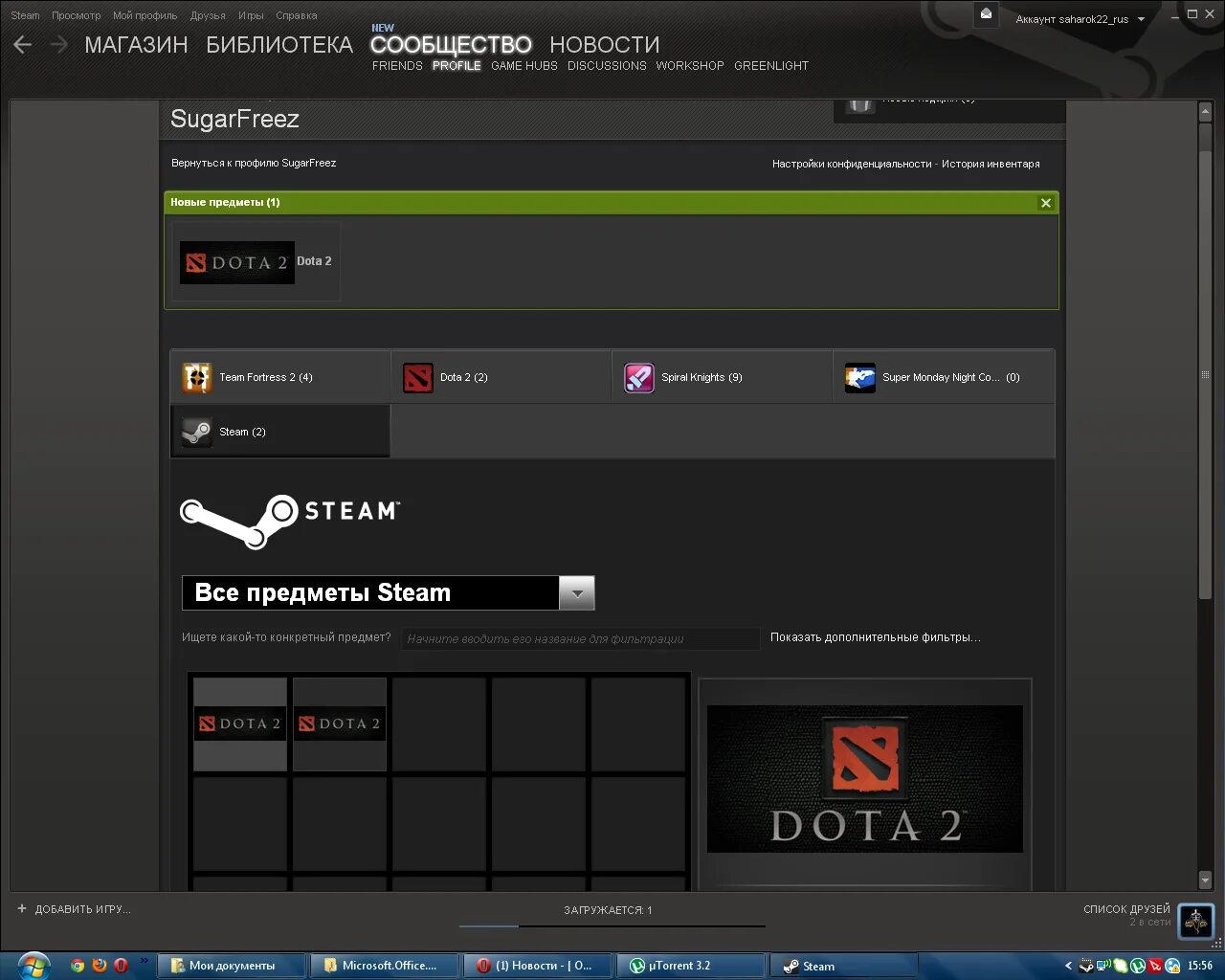This screenshot has width=1225, height=980.
Task: Open СПИСОК ДРУЗЕЙ friends list
Action: [x=1126, y=909]
